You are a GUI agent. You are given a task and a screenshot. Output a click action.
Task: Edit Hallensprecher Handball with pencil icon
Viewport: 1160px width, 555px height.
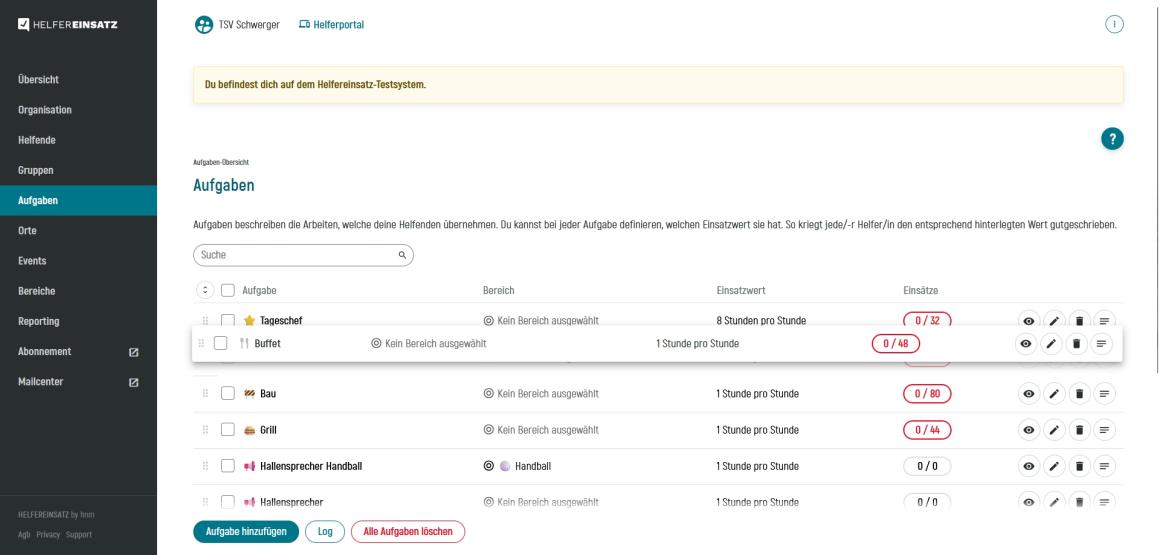pyautogui.click(x=1052, y=466)
